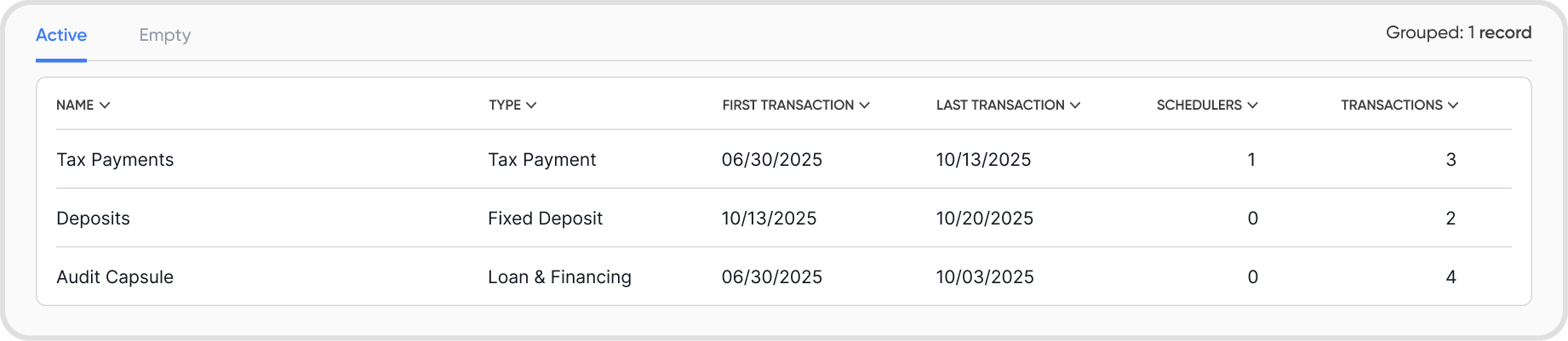1568x341 pixels.
Task: Toggle the Last Transaction sort arrow
Action: coord(1075,105)
